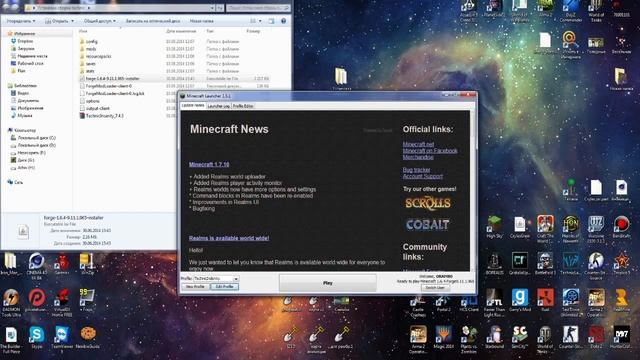This screenshot has width=640, height=360.
Task: Launch the DayZ Commander desktop icon
Action: point(571,11)
